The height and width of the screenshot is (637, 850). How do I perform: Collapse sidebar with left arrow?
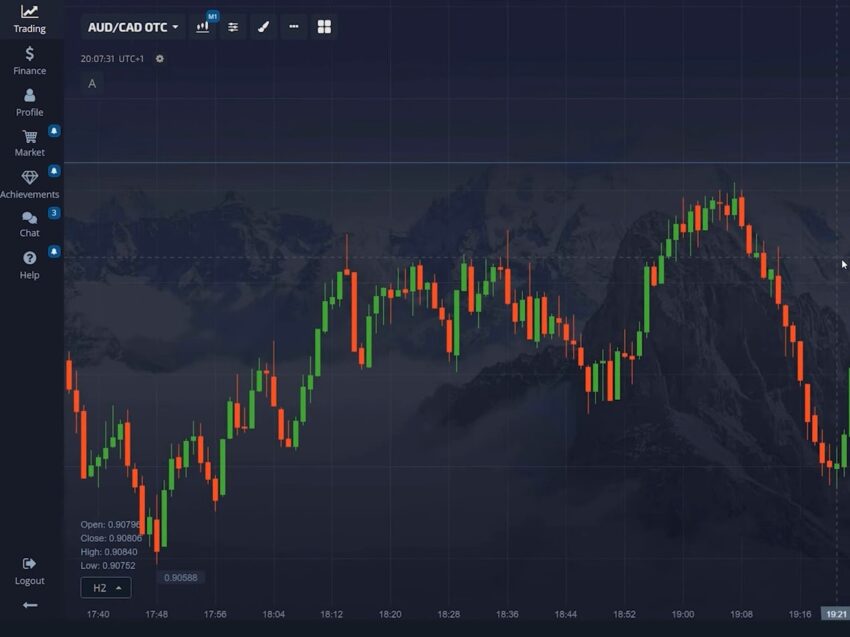[30, 605]
